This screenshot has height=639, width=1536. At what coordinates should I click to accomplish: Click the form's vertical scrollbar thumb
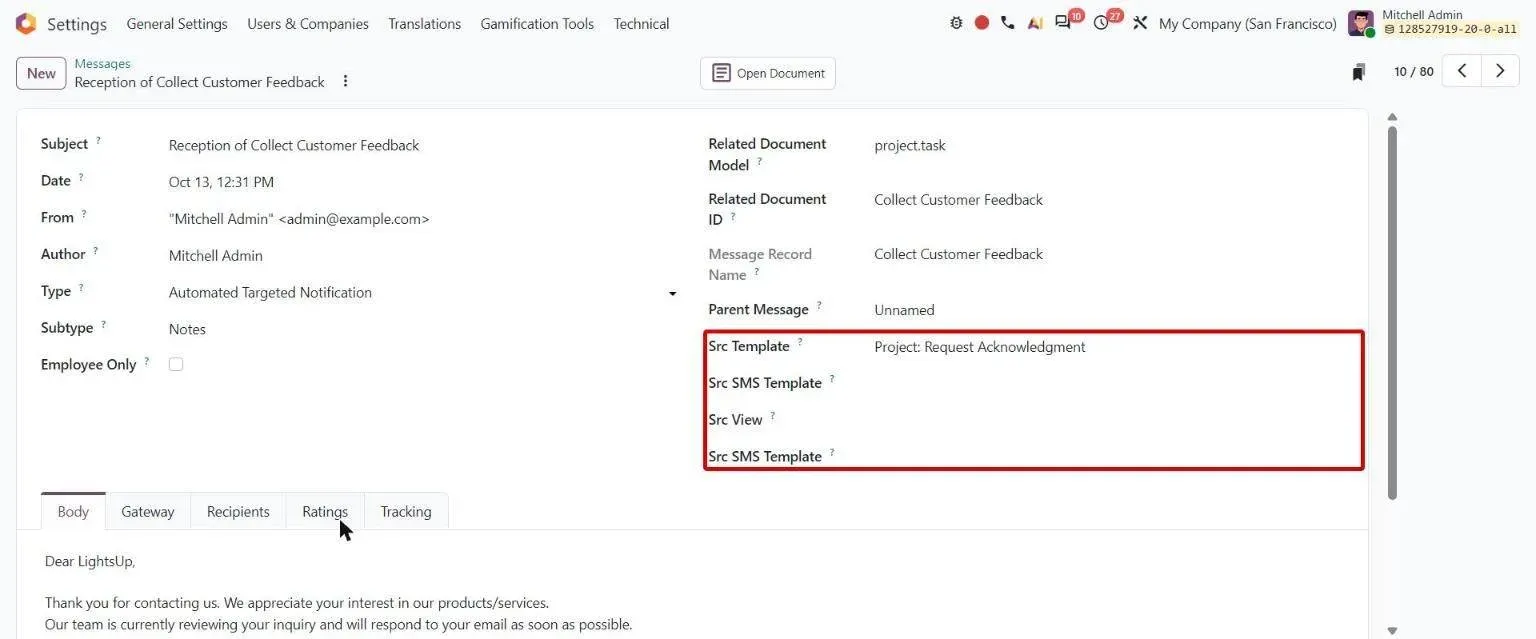(x=1392, y=312)
